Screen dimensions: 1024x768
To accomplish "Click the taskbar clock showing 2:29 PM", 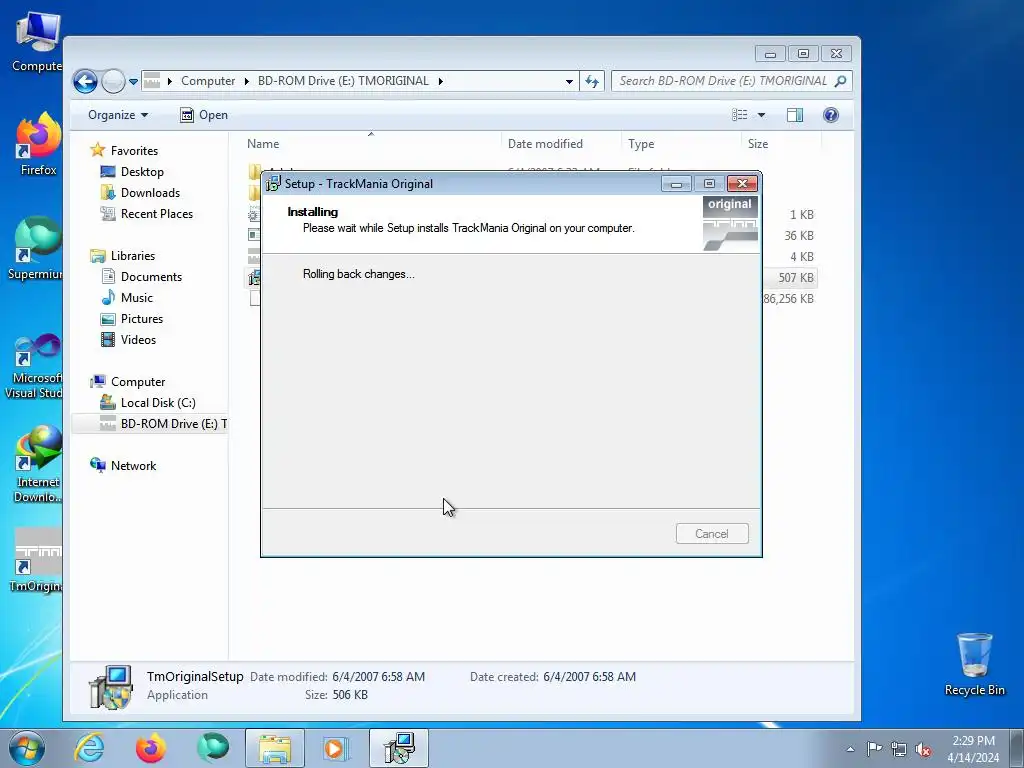I will click(973, 748).
